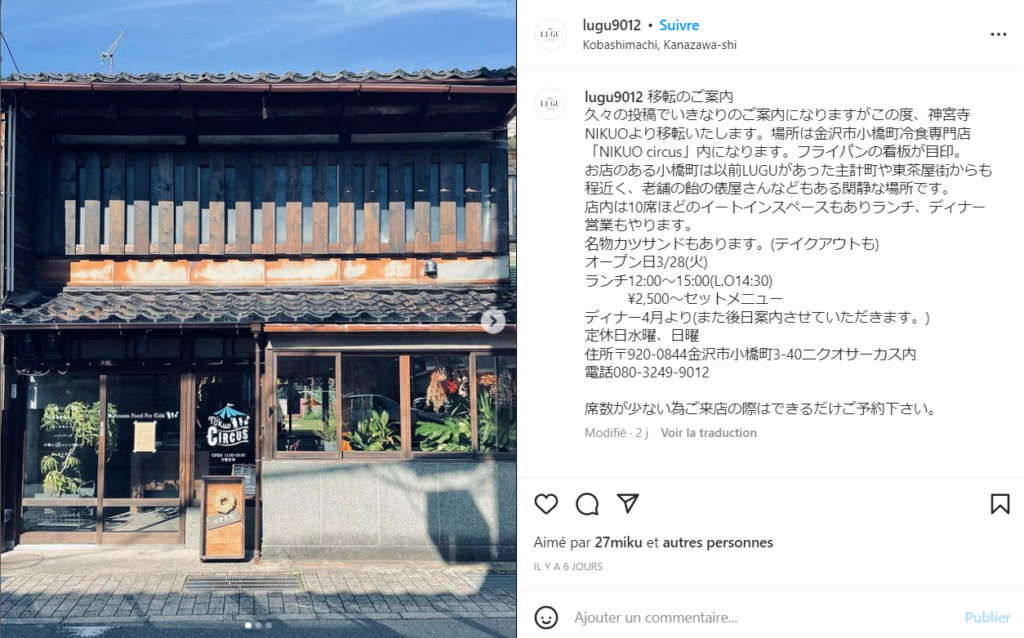1024x638 pixels.
Task: Select second carousel dot indicator
Action: [259, 625]
